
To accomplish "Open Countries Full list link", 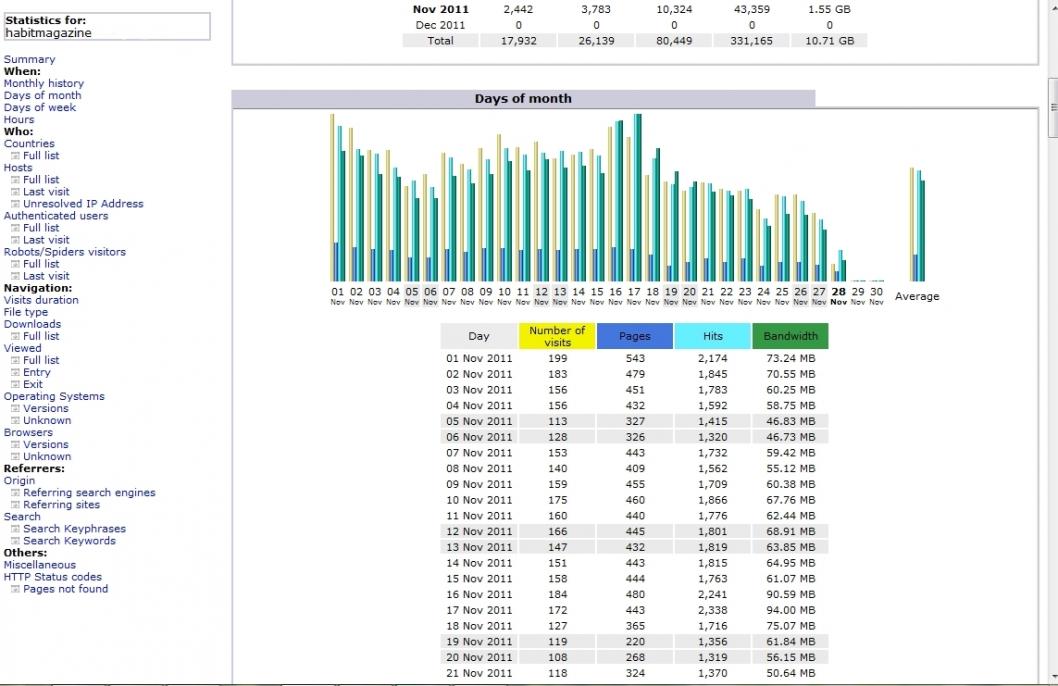I will tap(41, 155).
